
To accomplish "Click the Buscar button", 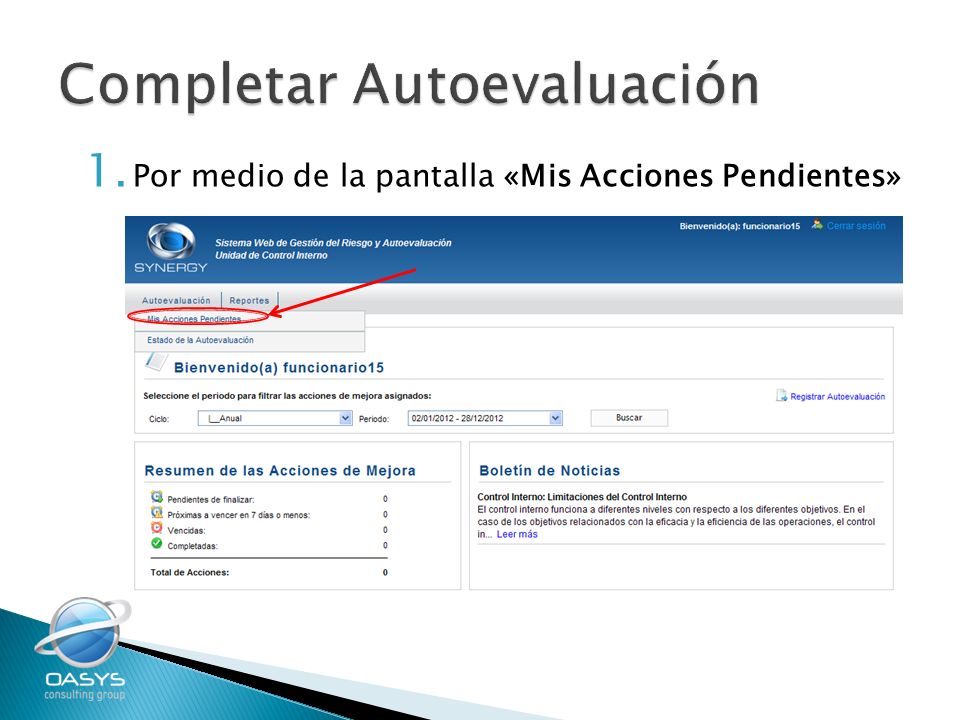I will [x=629, y=418].
